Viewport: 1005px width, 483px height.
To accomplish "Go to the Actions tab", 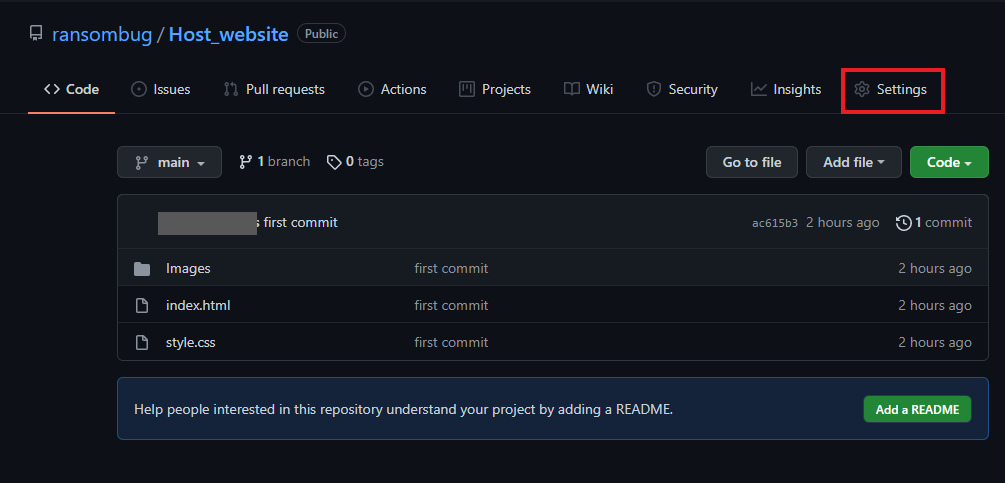I will tap(392, 89).
